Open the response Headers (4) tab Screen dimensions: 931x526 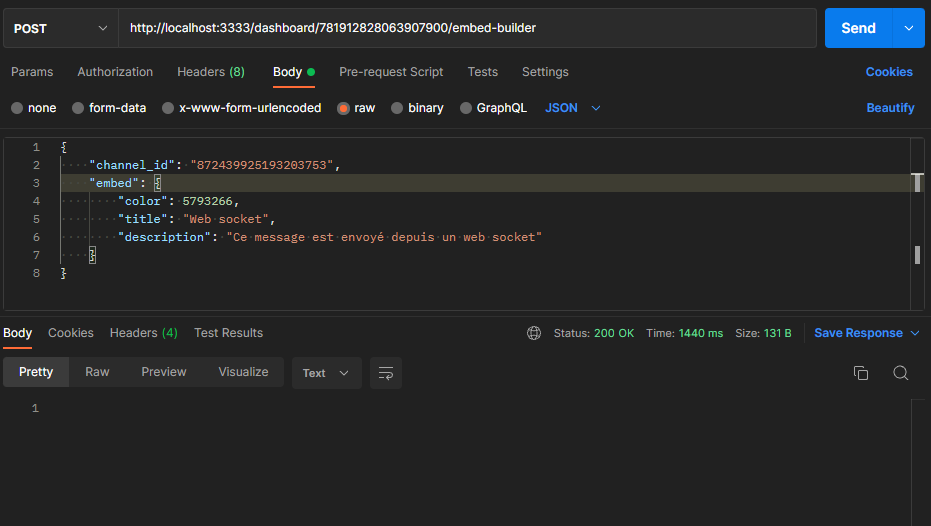pos(144,333)
